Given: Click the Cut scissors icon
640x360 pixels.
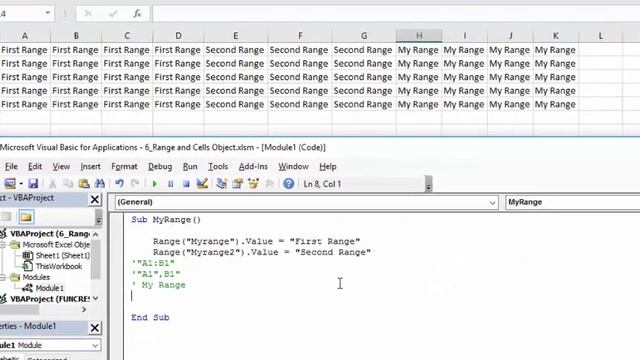Looking at the screenshot, I should (x=52, y=184).
